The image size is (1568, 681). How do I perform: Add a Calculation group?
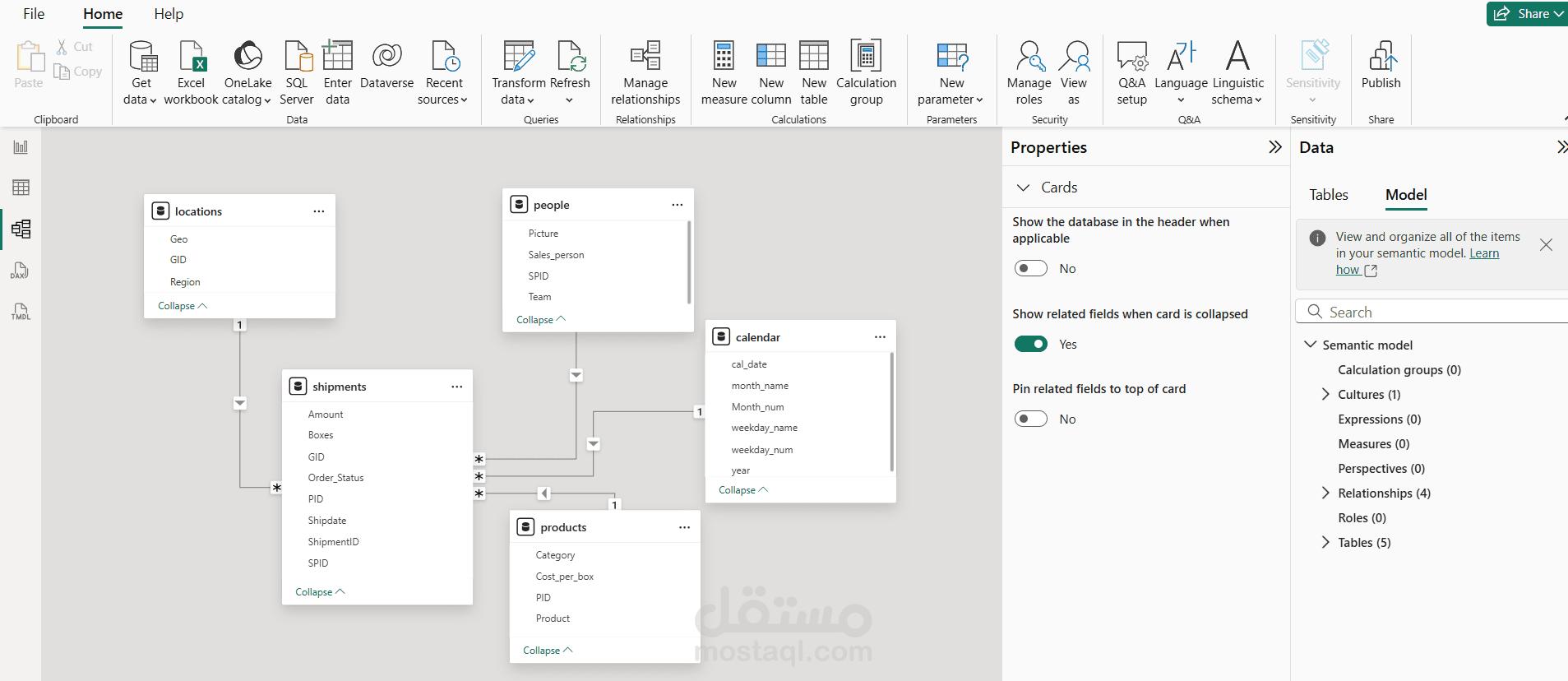pos(866,73)
